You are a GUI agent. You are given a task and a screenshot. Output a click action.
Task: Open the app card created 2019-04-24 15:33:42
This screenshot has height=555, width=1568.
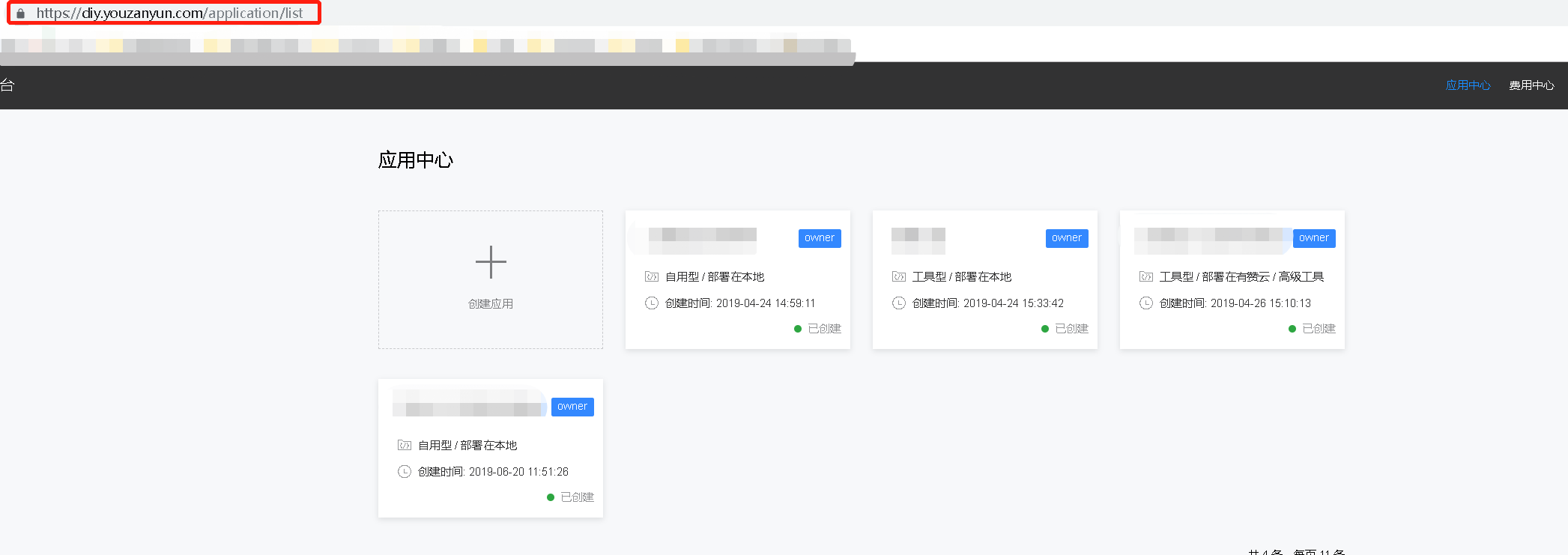985,279
